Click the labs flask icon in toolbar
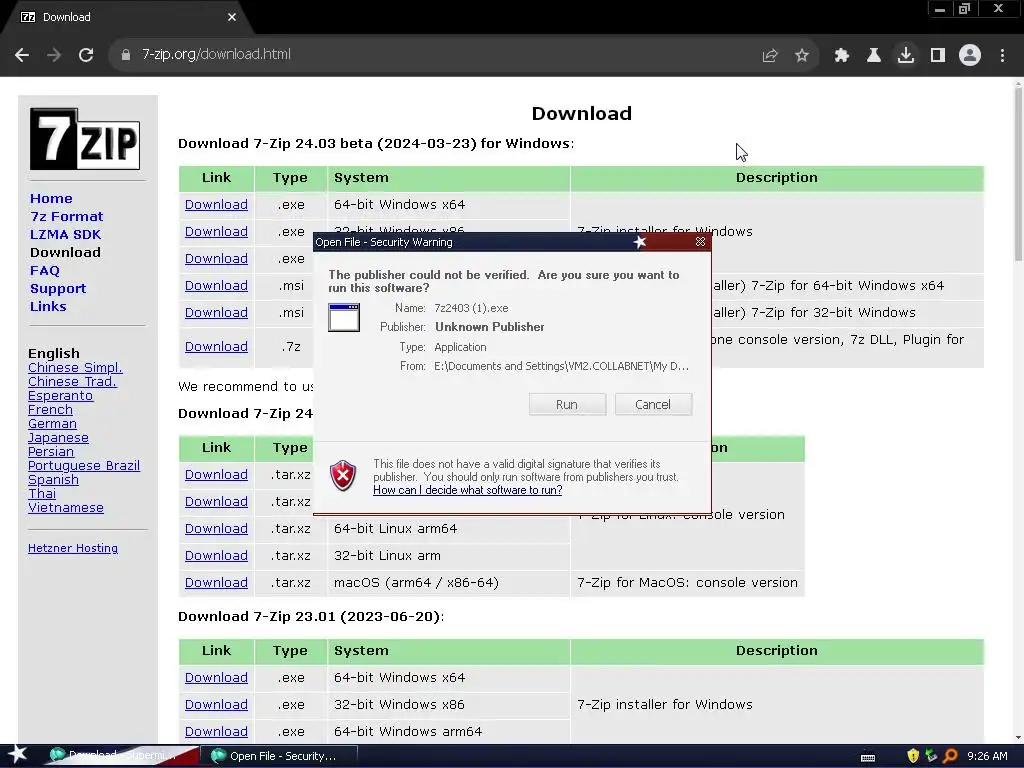The height and width of the screenshot is (768, 1024). point(874,56)
